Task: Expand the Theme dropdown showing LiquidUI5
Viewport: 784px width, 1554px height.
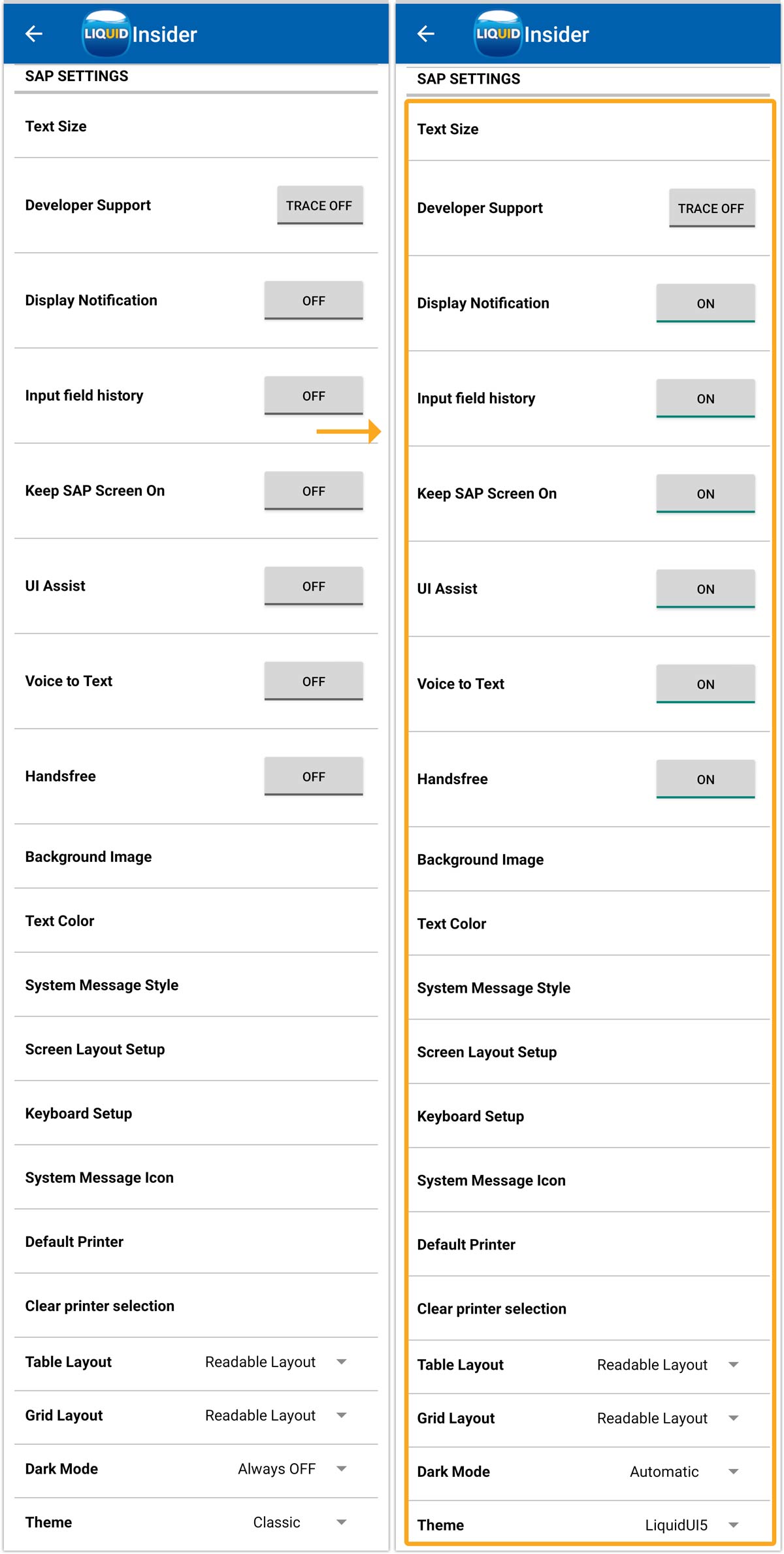Action: click(x=691, y=1525)
